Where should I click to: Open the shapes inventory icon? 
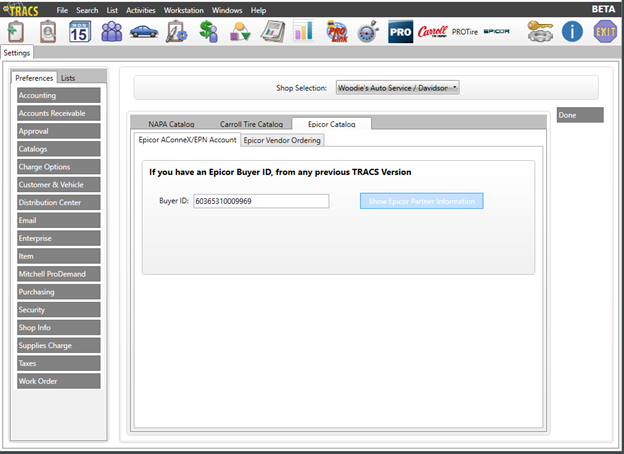[x=240, y=32]
